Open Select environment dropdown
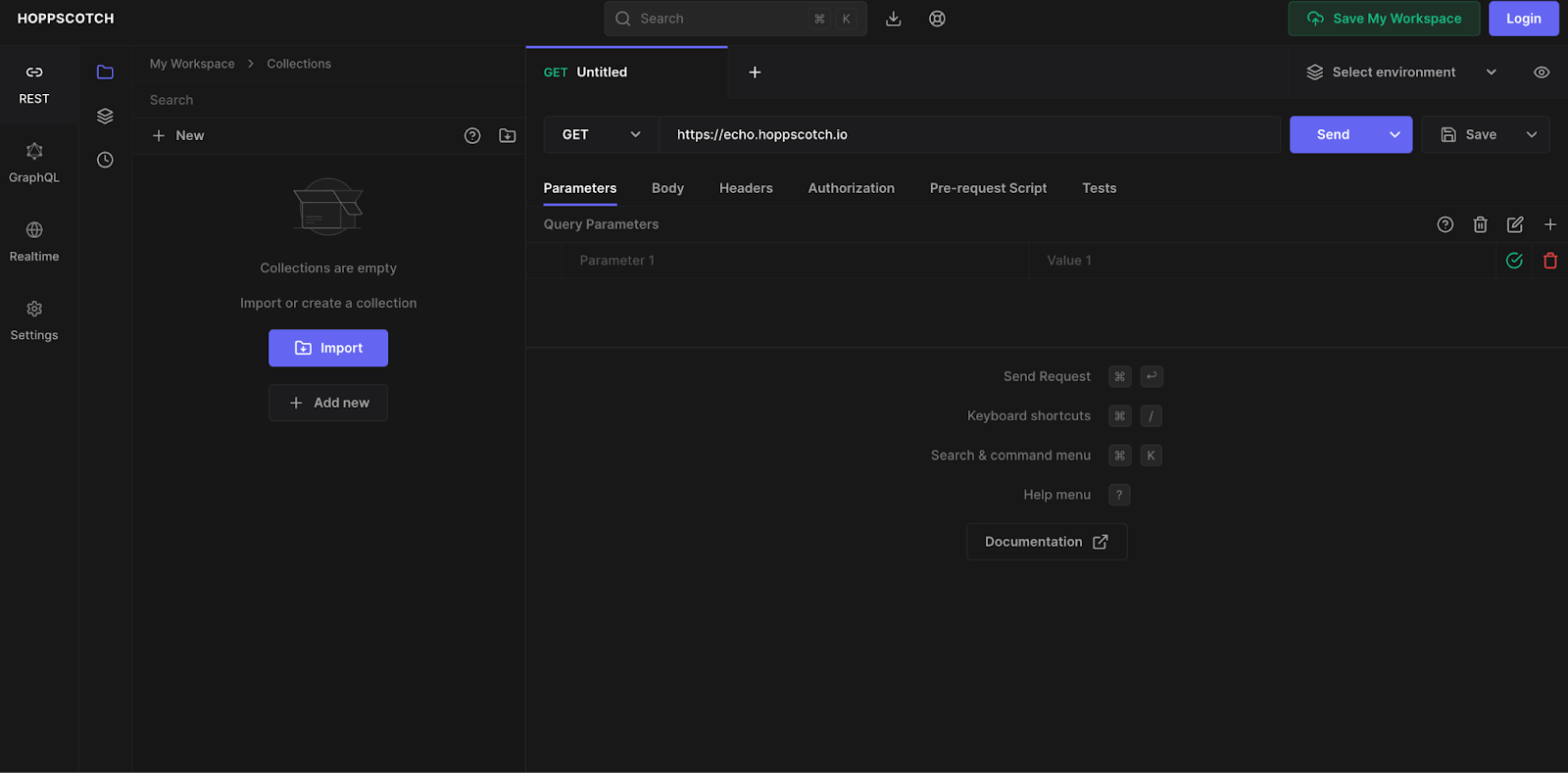1568x773 pixels. (x=1401, y=72)
